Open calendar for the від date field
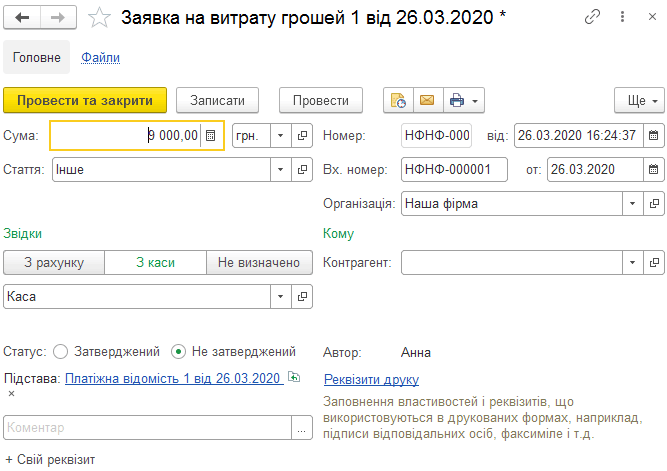The width and height of the screenshot is (667, 471). click(x=653, y=136)
